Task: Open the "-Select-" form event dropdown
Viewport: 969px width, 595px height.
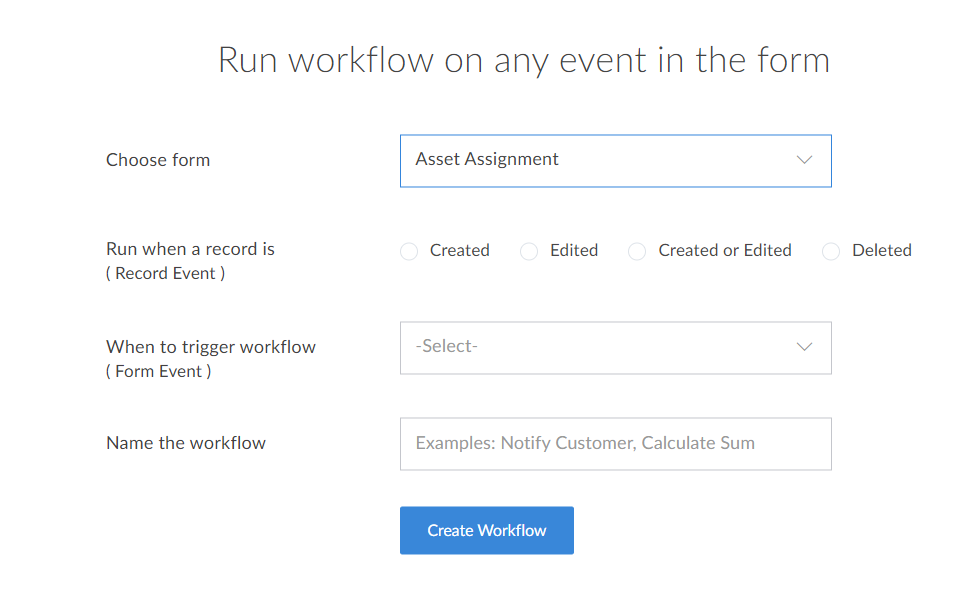Action: click(615, 347)
